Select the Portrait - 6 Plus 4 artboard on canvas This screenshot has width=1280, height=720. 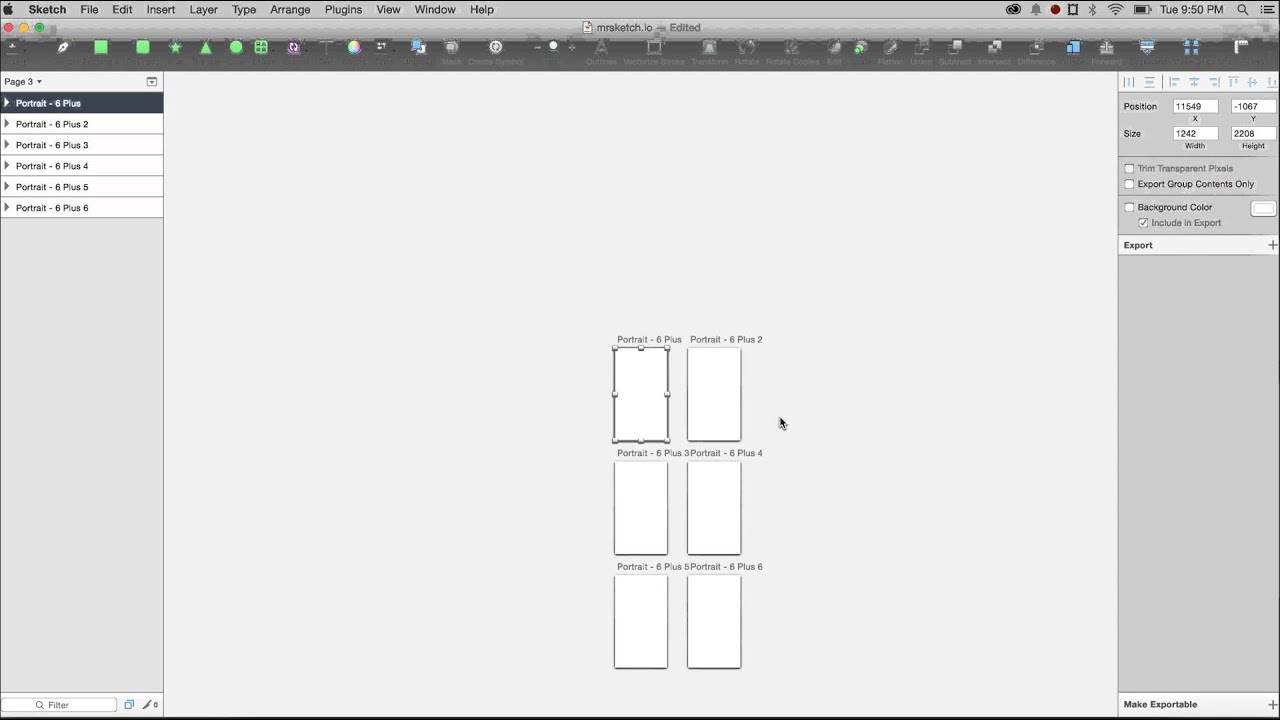[714, 508]
